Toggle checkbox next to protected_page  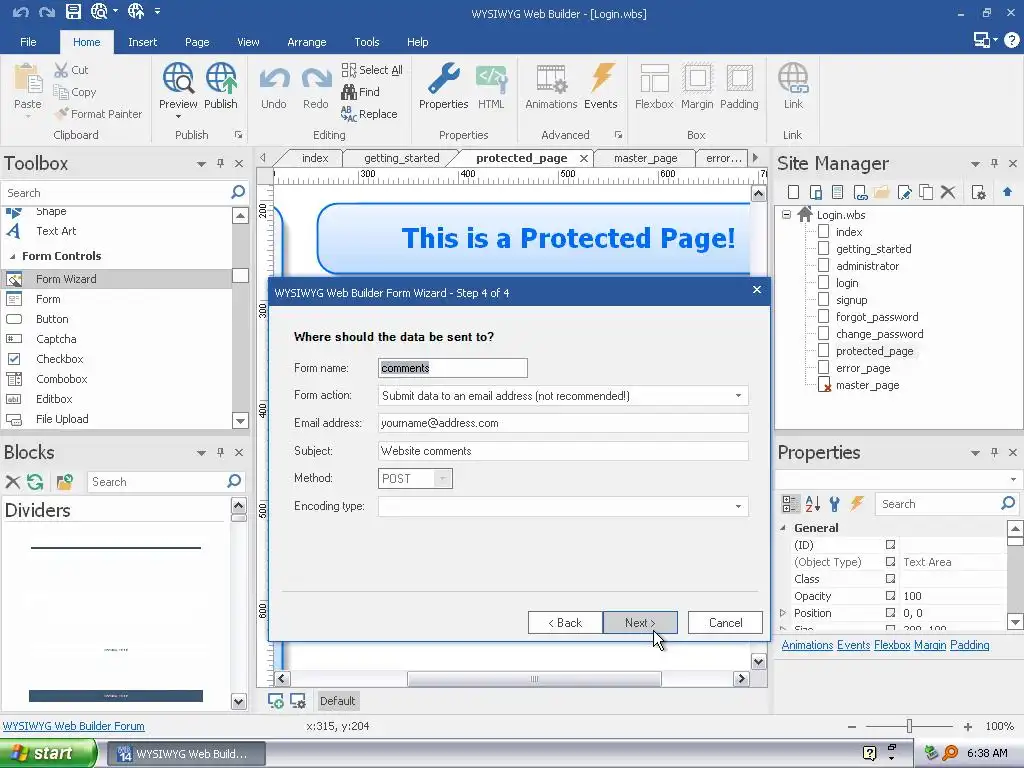824,350
